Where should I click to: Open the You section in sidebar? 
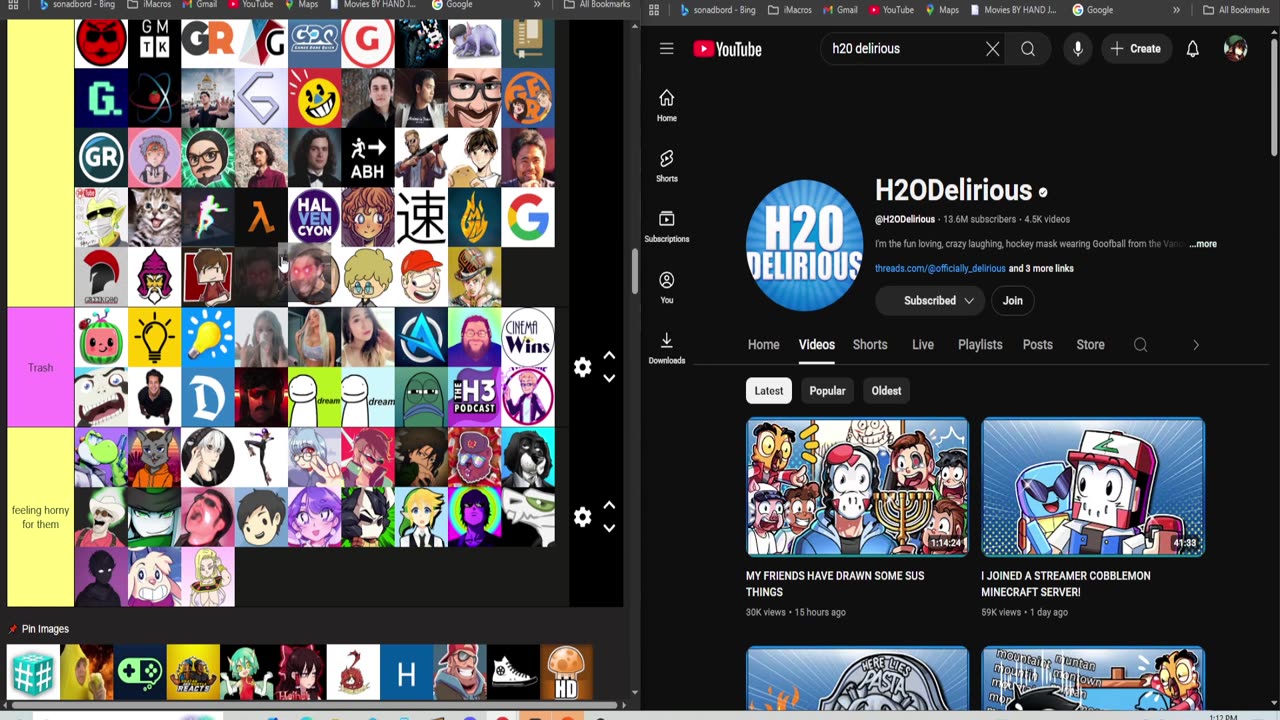[x=667, y=287]
